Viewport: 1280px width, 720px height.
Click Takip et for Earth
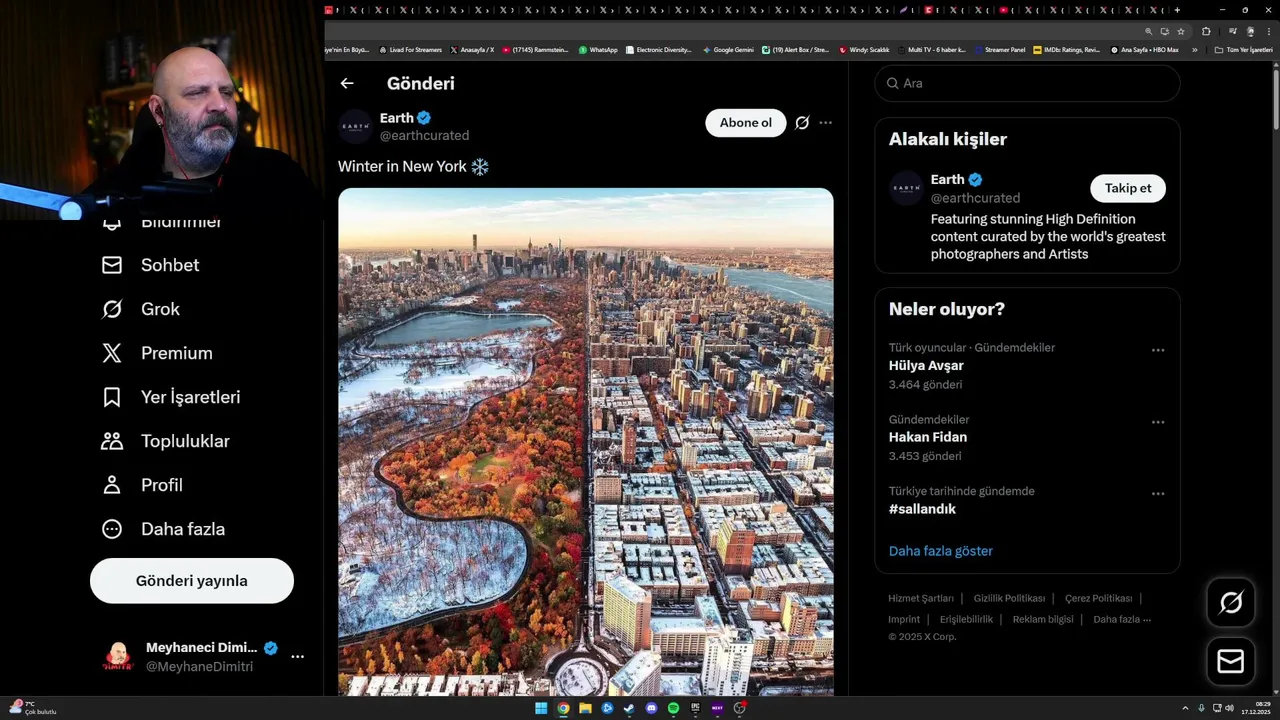click(1128, 188)
